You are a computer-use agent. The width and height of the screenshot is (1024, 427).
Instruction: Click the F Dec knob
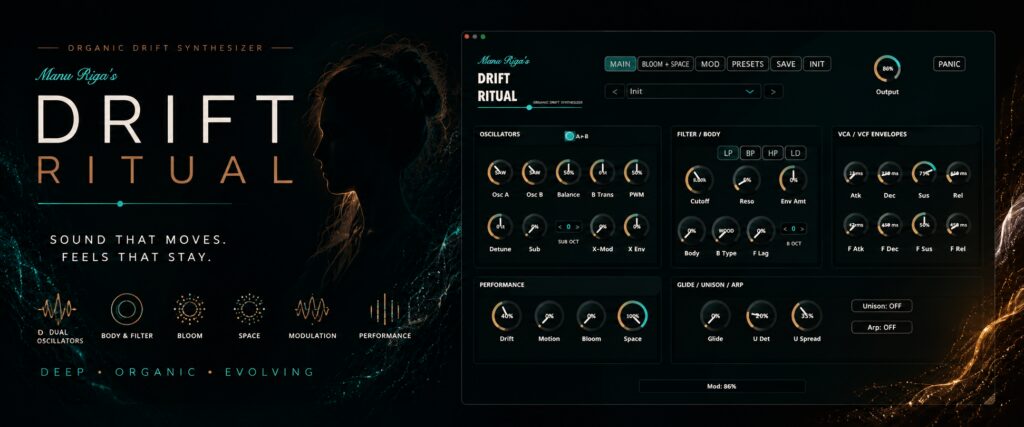pyautogui.click(x=889, y=225)
